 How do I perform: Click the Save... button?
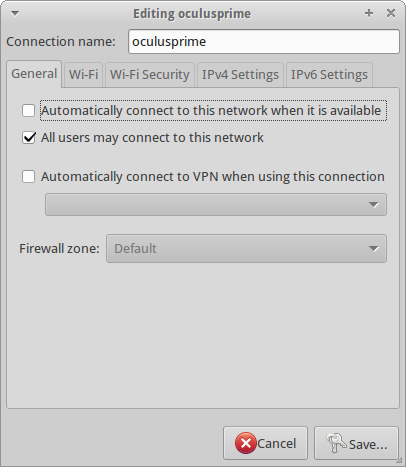pos(356,443)
